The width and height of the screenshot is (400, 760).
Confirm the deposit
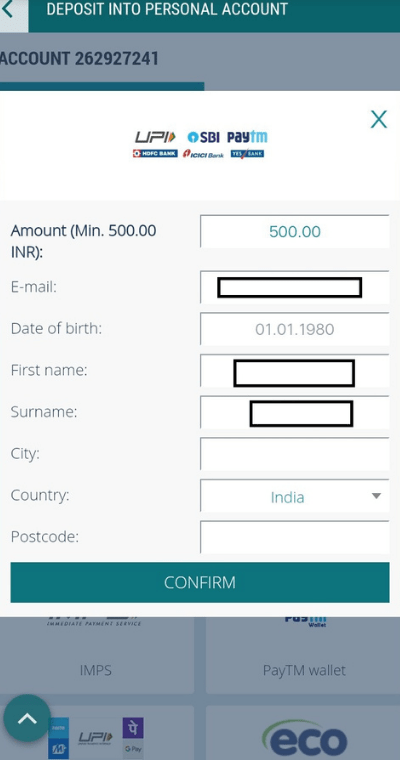coord(200,583)
